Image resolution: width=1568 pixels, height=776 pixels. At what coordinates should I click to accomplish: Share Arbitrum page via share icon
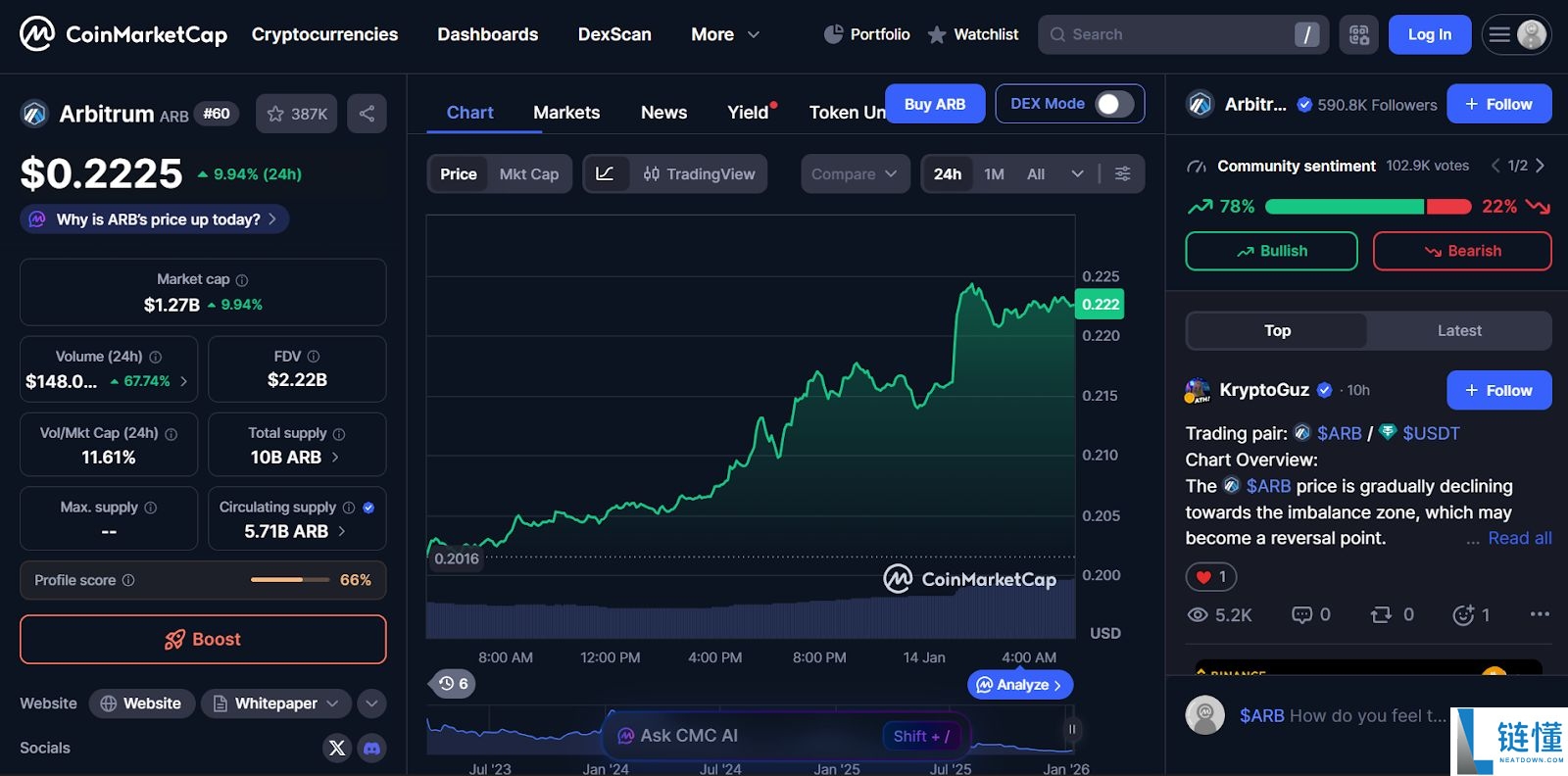pos(367,114)
